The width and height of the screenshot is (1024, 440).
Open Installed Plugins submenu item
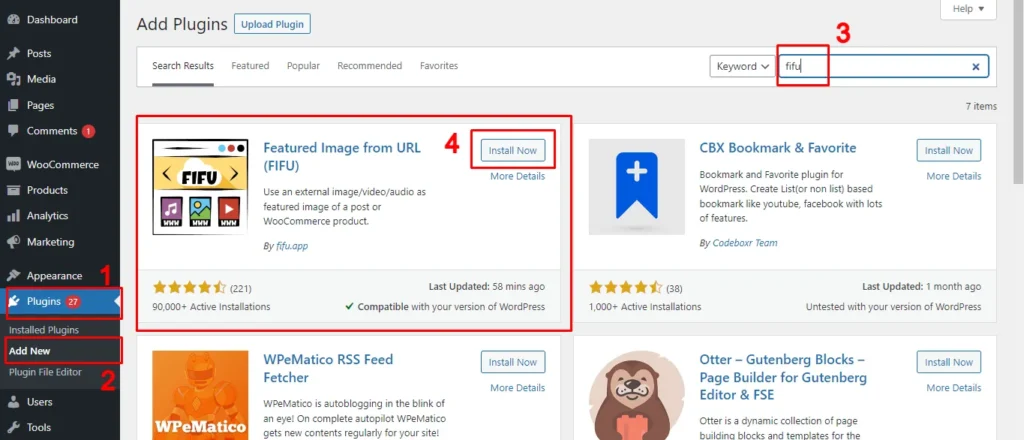pyautogui.click(x=44, y=330)
